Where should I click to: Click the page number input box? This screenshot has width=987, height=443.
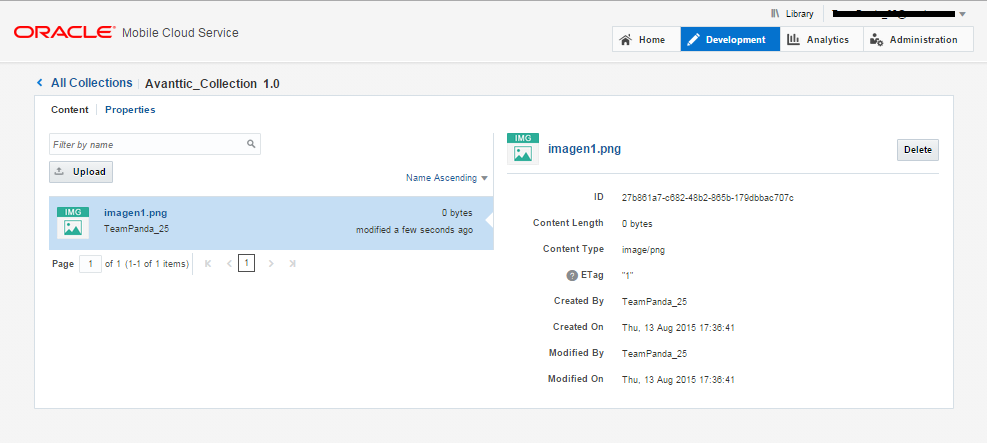click(x=90, y=264)
